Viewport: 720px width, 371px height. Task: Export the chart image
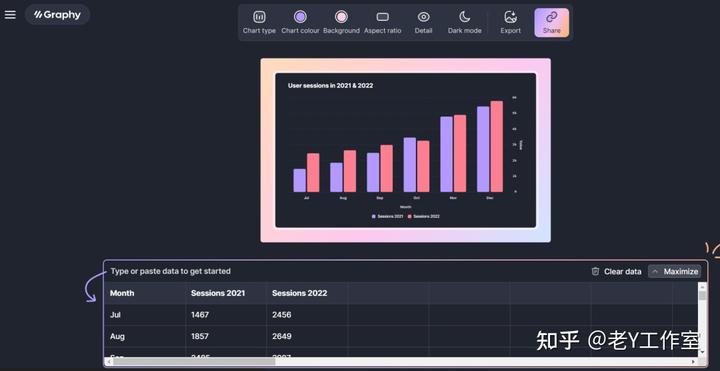pyautogui.click(x=511, y=22)
